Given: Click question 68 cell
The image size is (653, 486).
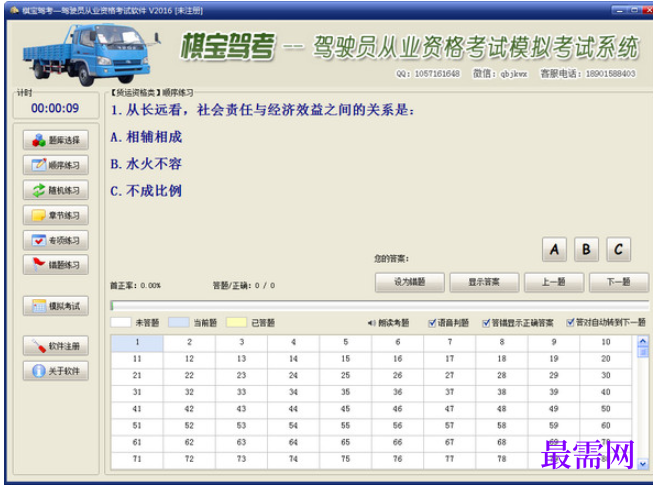Looking at the screenshot, I should tap(501, 443).
